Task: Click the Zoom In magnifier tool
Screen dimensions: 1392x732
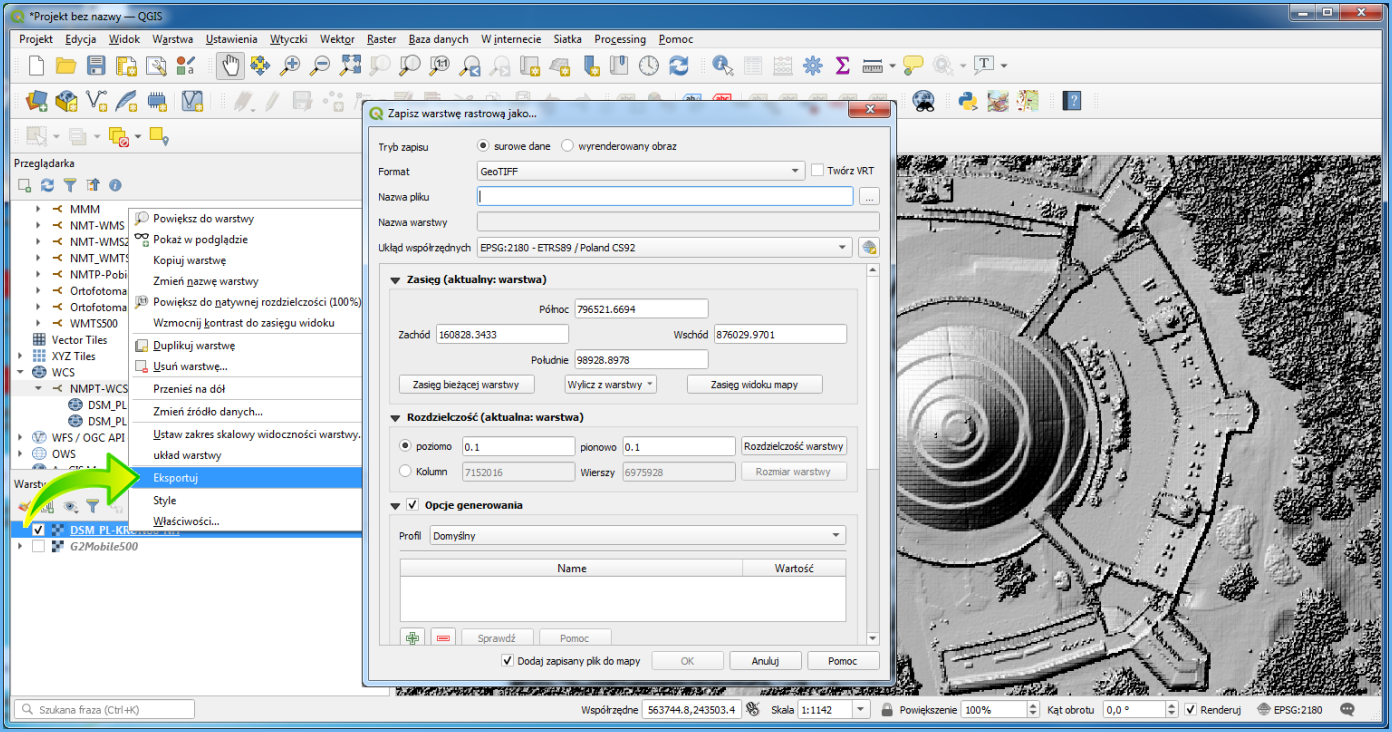Action: [290, 66]
